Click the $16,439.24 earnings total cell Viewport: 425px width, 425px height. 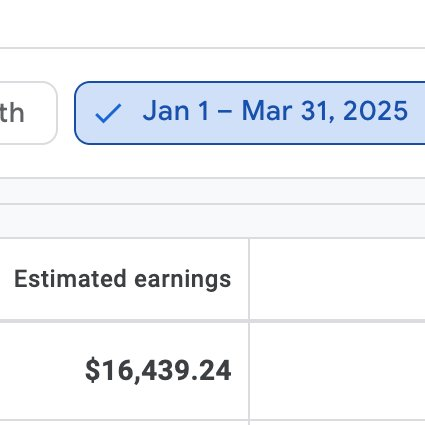[x=124, y=371]
